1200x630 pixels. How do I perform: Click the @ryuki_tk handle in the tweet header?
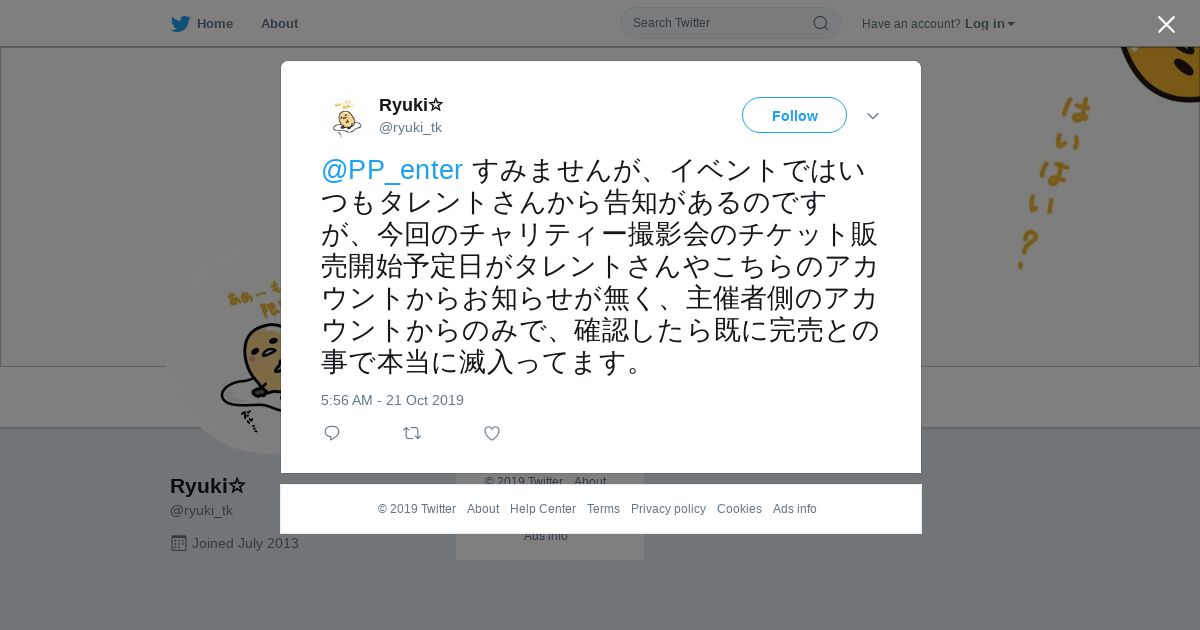(410, 127)
